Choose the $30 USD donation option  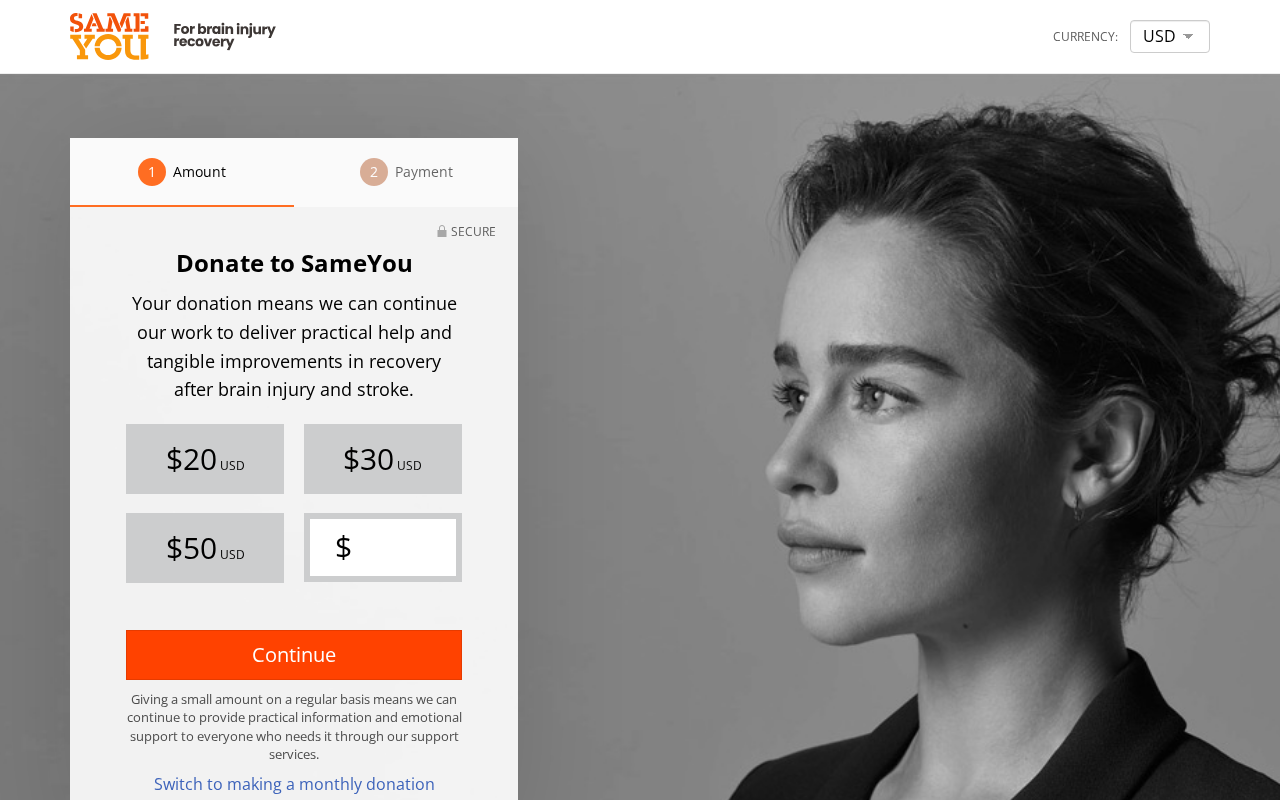pos(383,459)
